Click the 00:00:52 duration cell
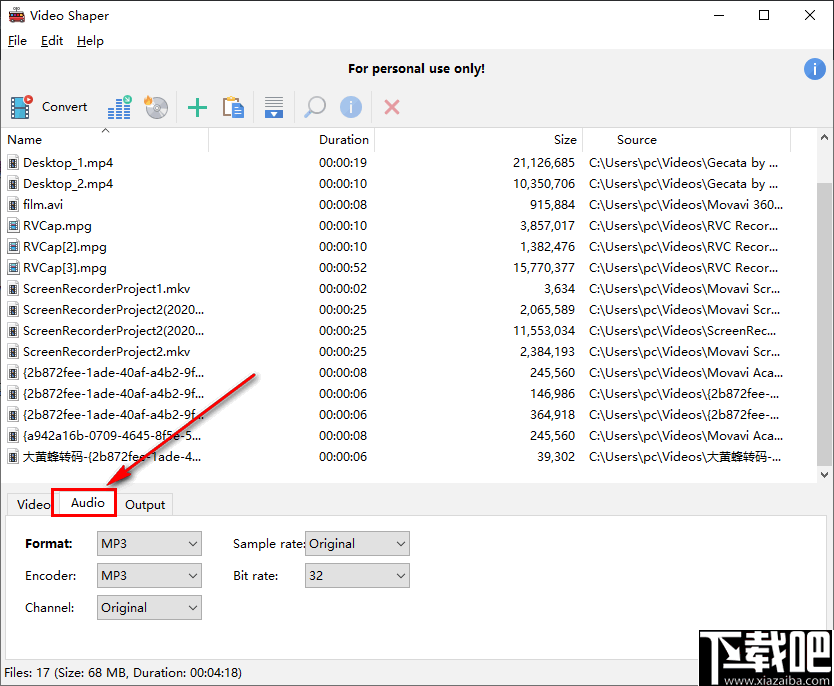 (343, 268)
